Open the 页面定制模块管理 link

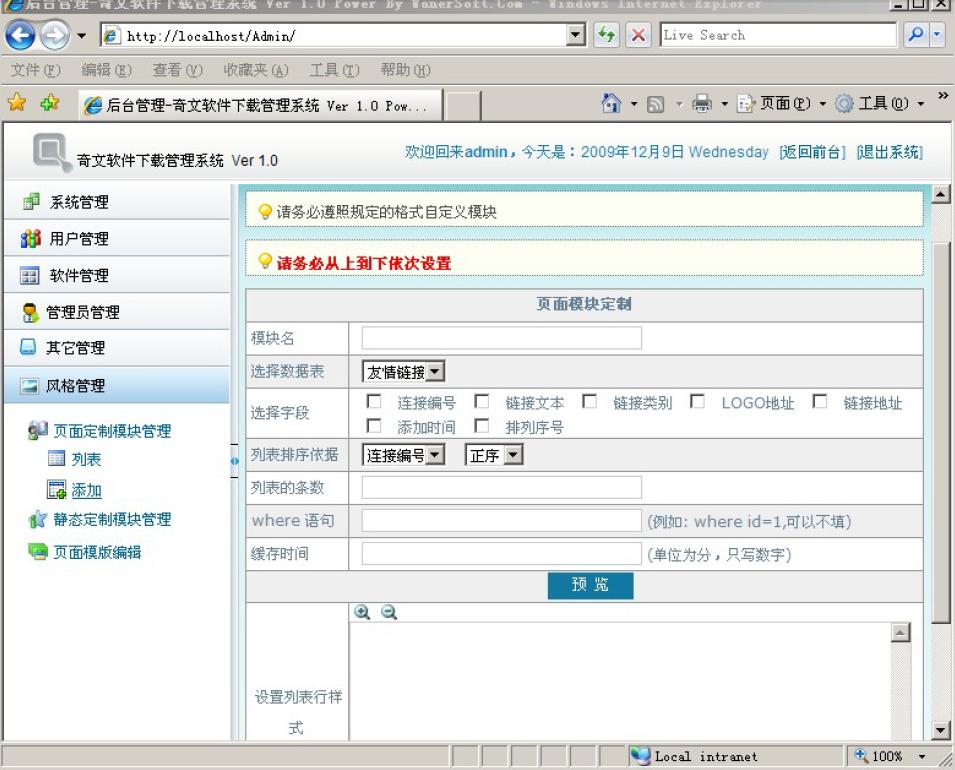click(x=112, y=431)
